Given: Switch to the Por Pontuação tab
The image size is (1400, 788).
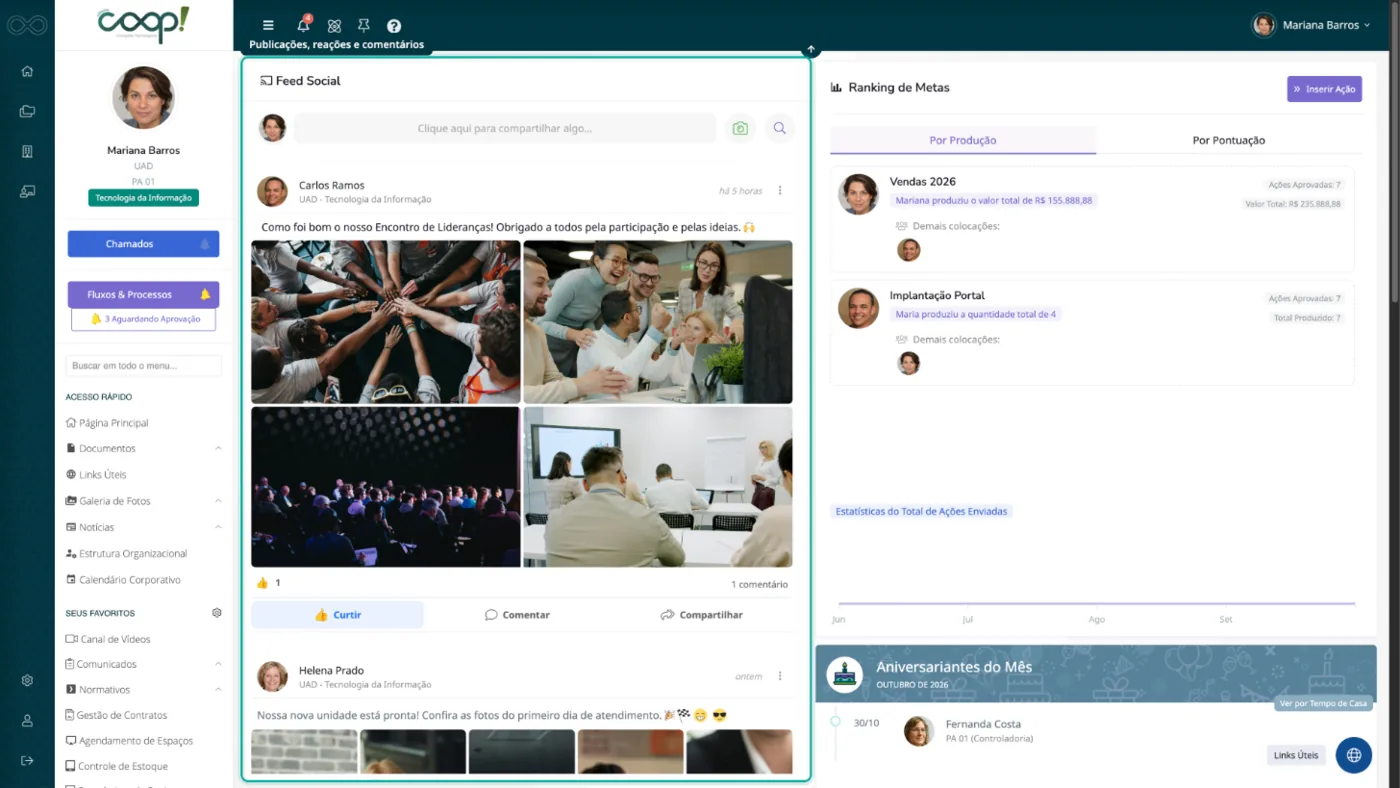Looking at the screenshot, I should 1228,140.
